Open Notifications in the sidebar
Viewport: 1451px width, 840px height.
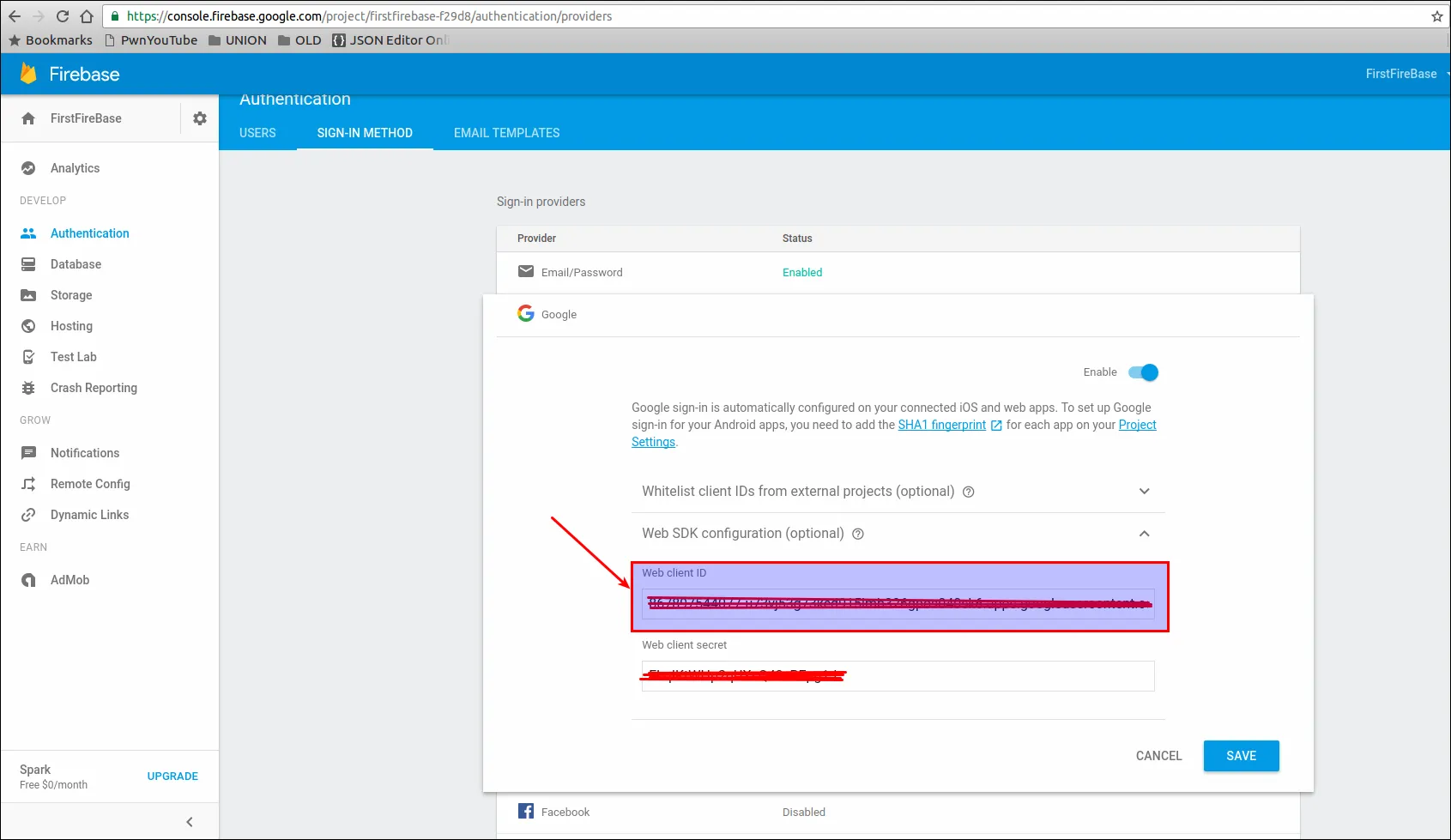[x=85, y=453]
